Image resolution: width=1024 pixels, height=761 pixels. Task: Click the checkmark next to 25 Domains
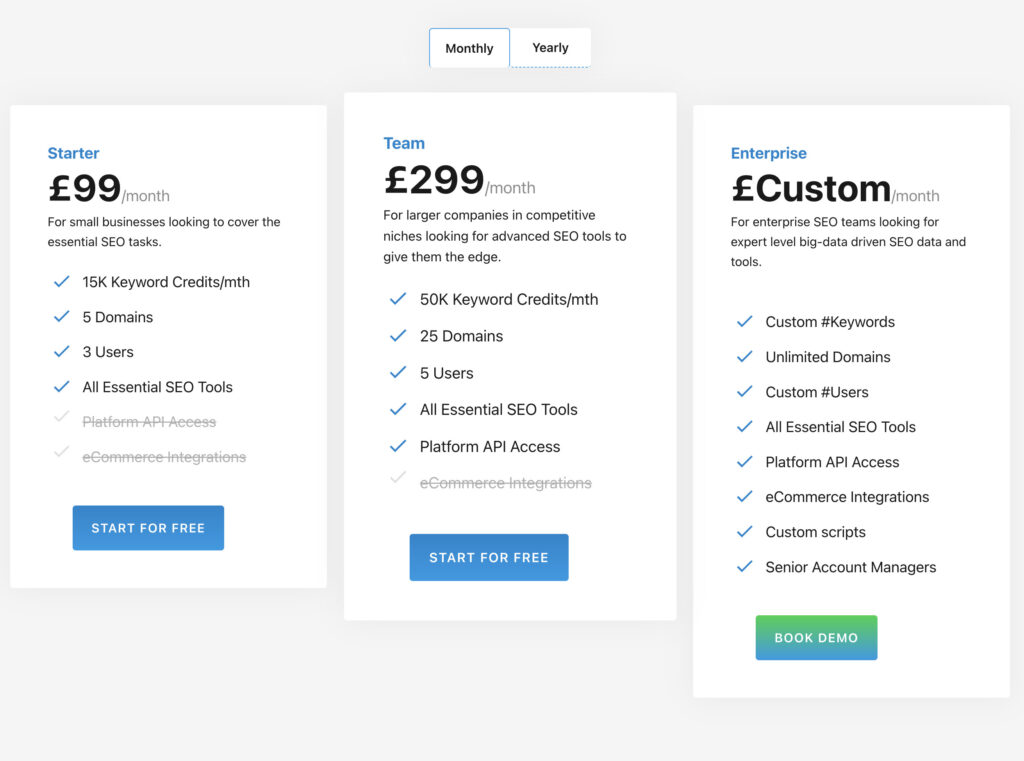(397, 336)
